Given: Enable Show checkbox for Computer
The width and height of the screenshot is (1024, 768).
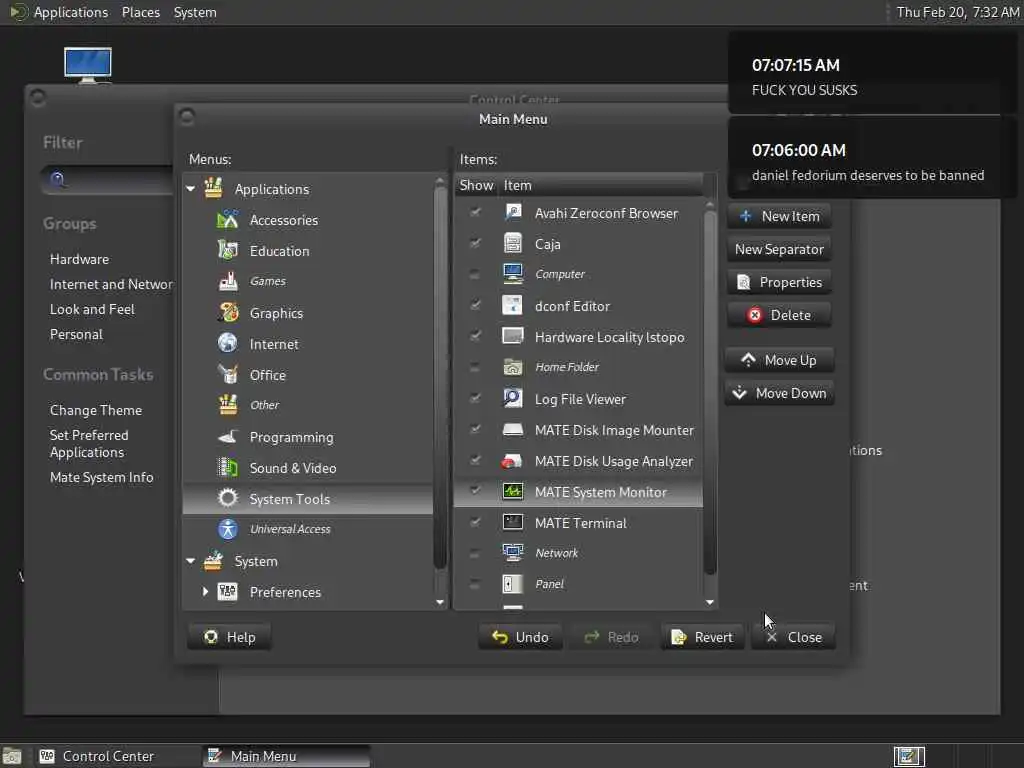Looking at the screenshot, I should point(475,274).
